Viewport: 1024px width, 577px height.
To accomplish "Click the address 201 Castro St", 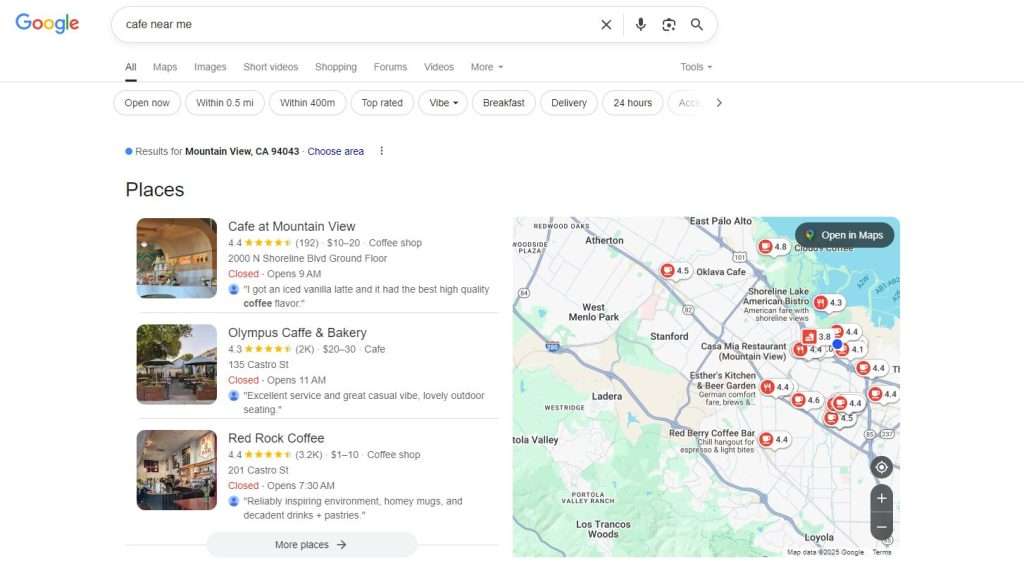I will pyautogui.click(x=258, y=470).
